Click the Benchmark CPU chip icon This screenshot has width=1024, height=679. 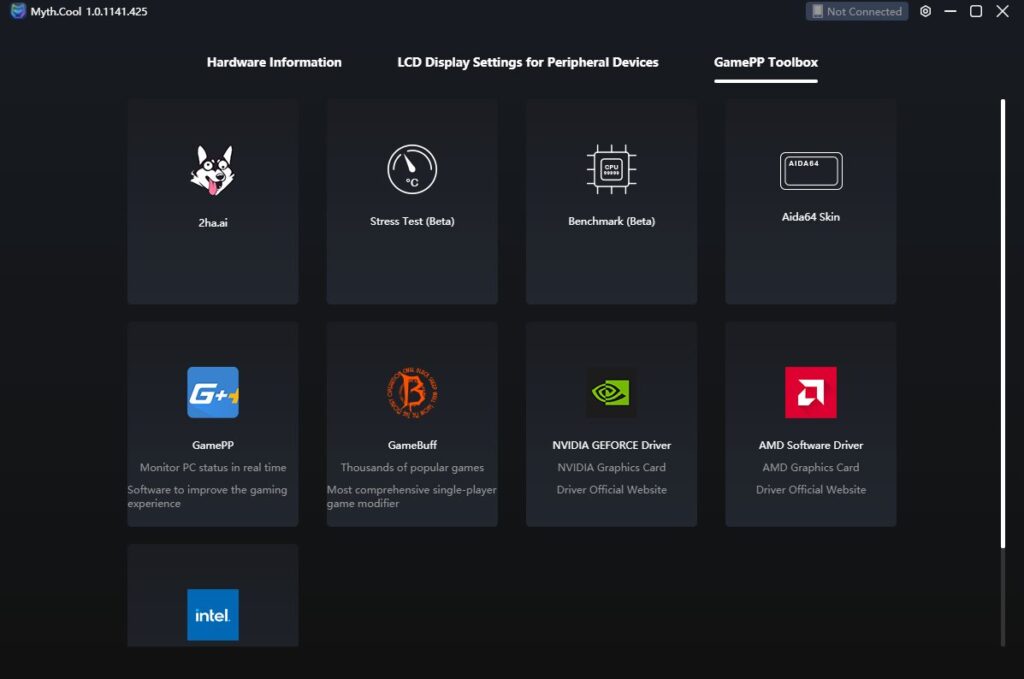611,169
